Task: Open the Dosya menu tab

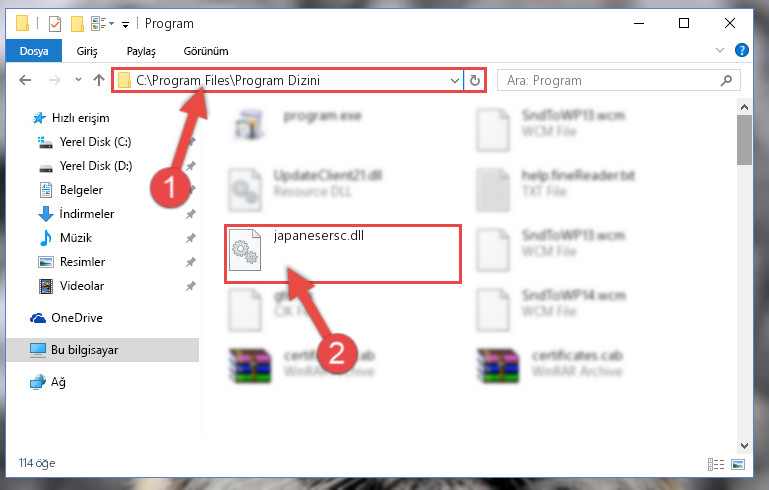Action: (34, 51)
